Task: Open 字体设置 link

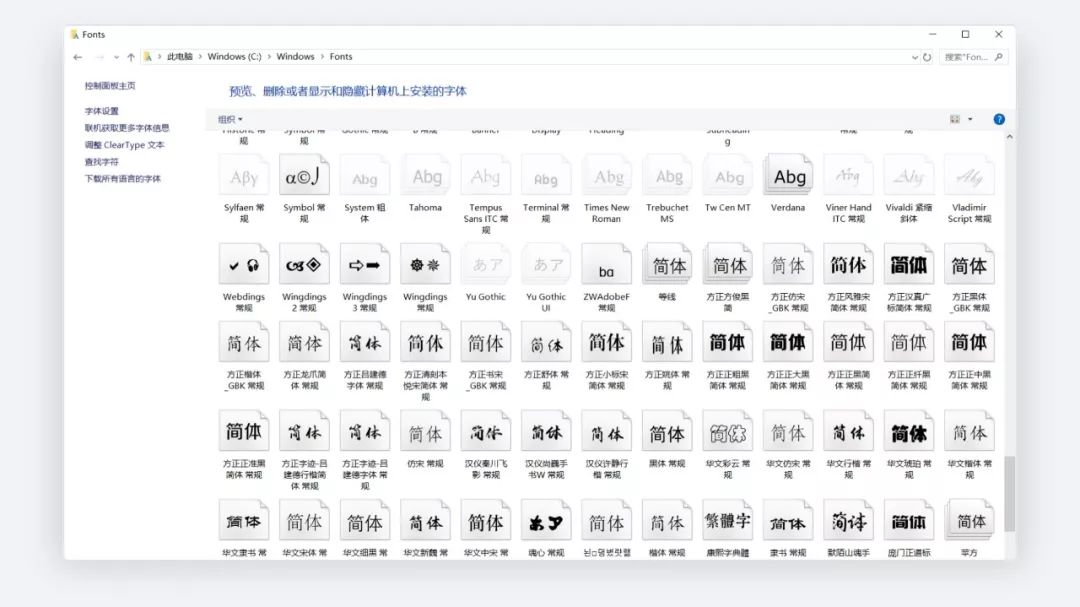Action: 101,111
